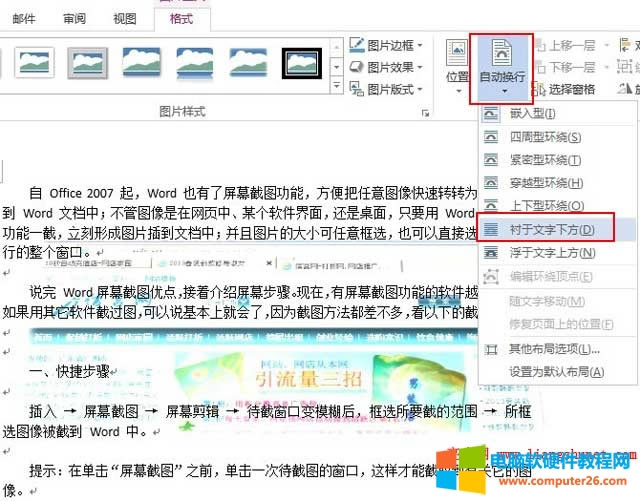Select 紧密型环绕 tight wrapping
The image size is (640, 501).
tap(546, 160)
